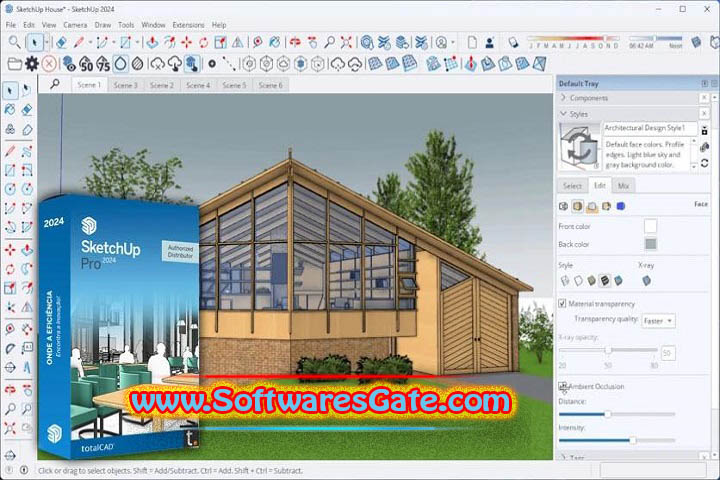Choose the Line pencil tool in left toolbar
Image resolution: width=720 pixels, height=480 pixels.
(x=10, y=151)
